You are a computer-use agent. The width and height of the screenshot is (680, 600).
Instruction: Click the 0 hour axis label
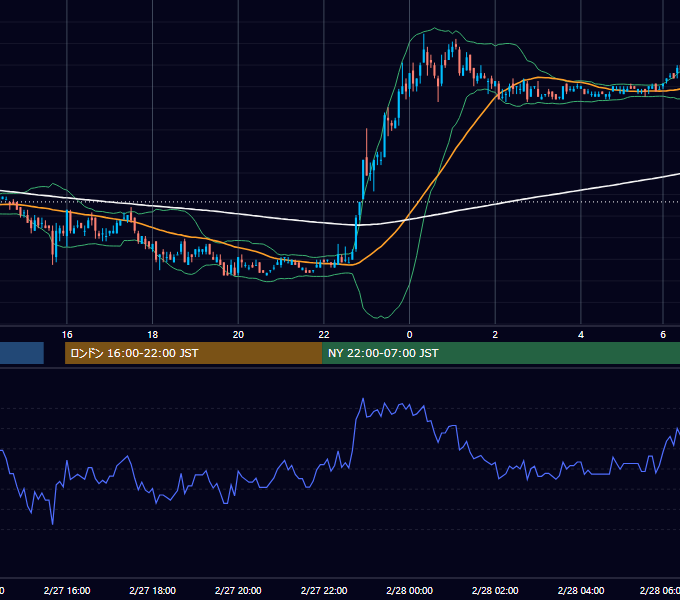tap(409, 335)
